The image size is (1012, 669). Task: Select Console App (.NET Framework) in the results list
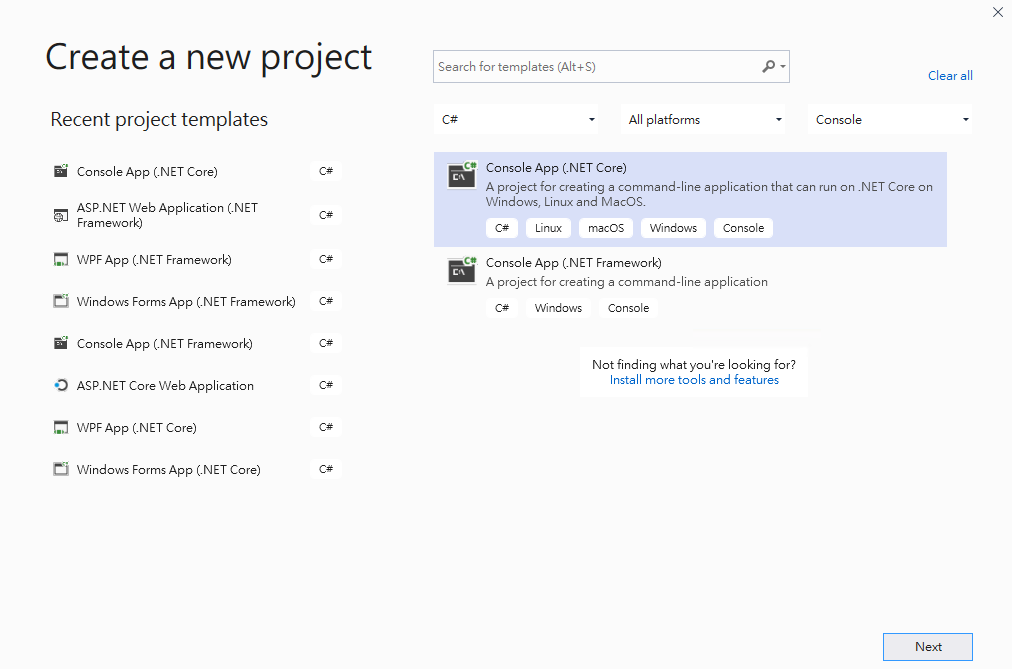pyautogui.click(x=690, y=286)
